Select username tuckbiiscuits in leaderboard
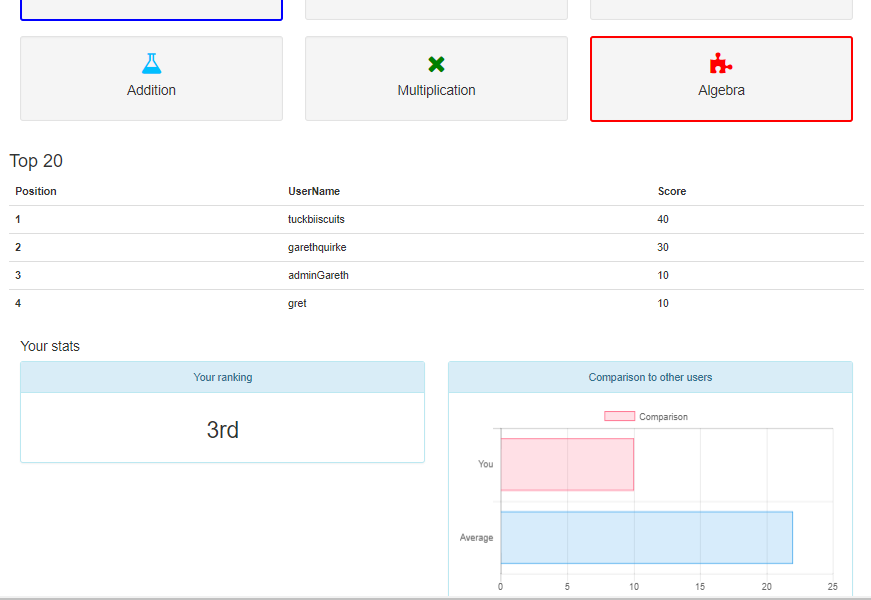The height and width of the screenshot is (600, 871). click(x=316, y=219)
